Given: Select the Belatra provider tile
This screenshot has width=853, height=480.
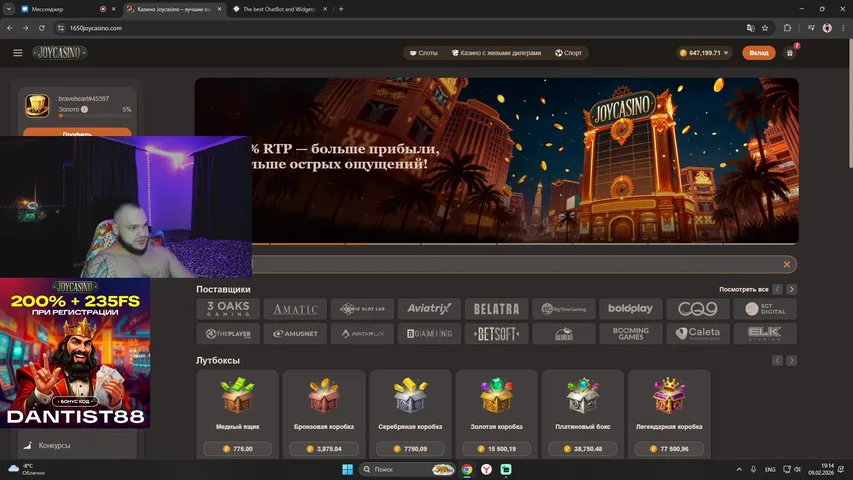Looking at the screenshot, I should 496,309.
